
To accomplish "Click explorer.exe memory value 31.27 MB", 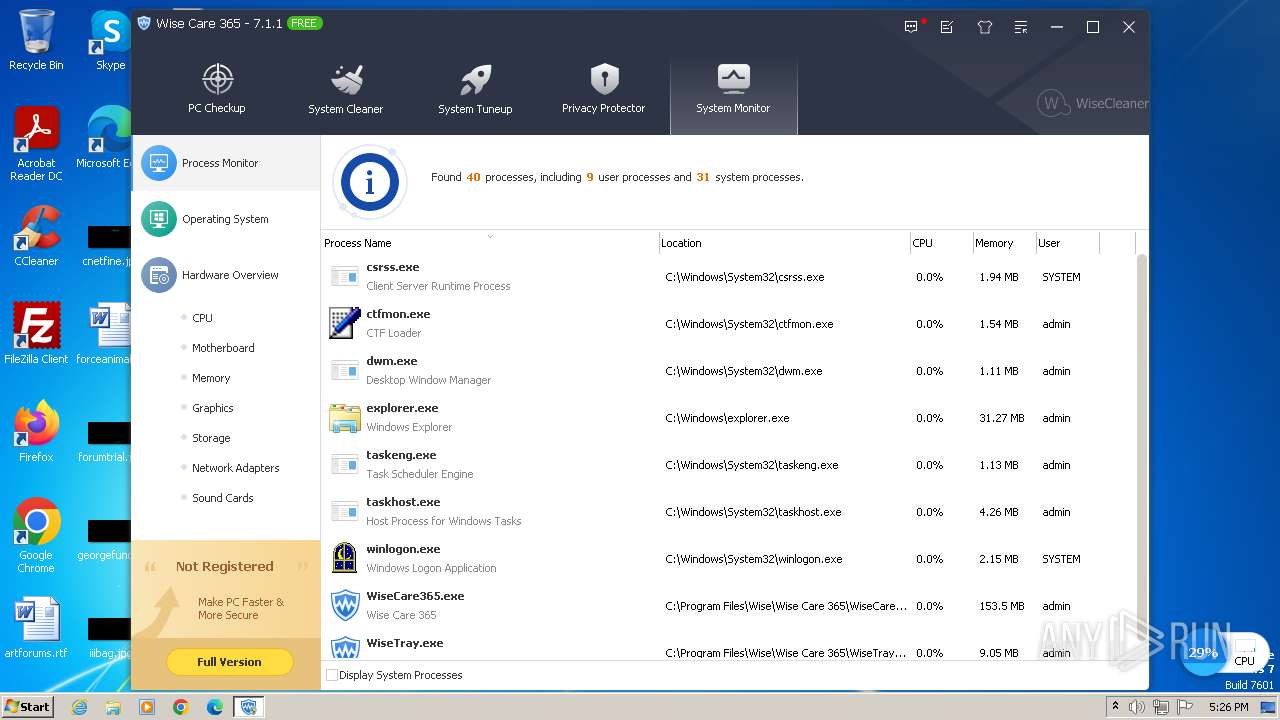I will click(1002, 418).
